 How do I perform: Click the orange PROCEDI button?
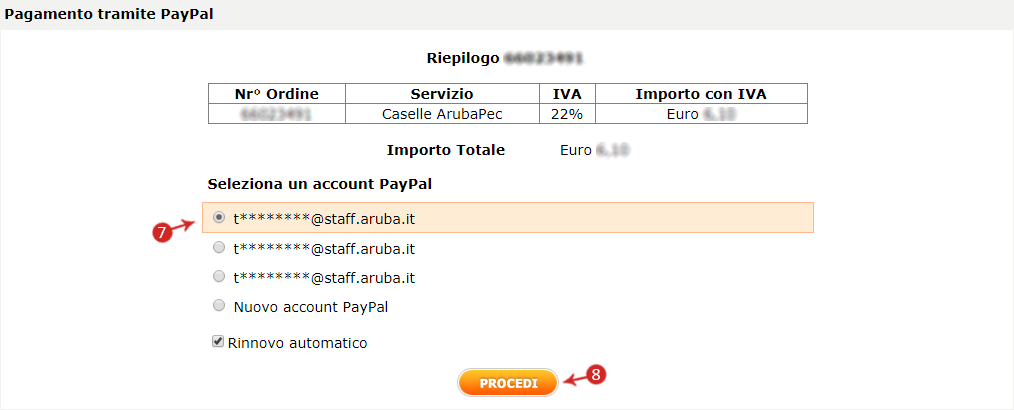[x=508, y=383]
